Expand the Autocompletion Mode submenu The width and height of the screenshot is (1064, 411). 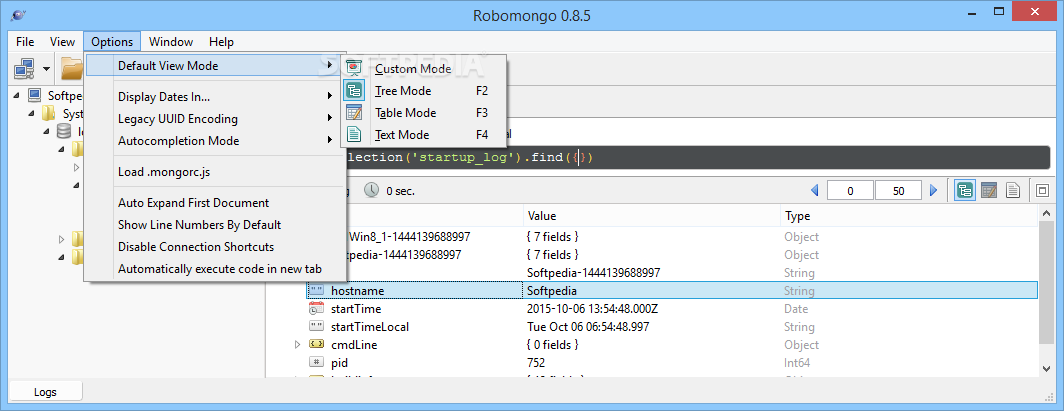pos(212,141)
